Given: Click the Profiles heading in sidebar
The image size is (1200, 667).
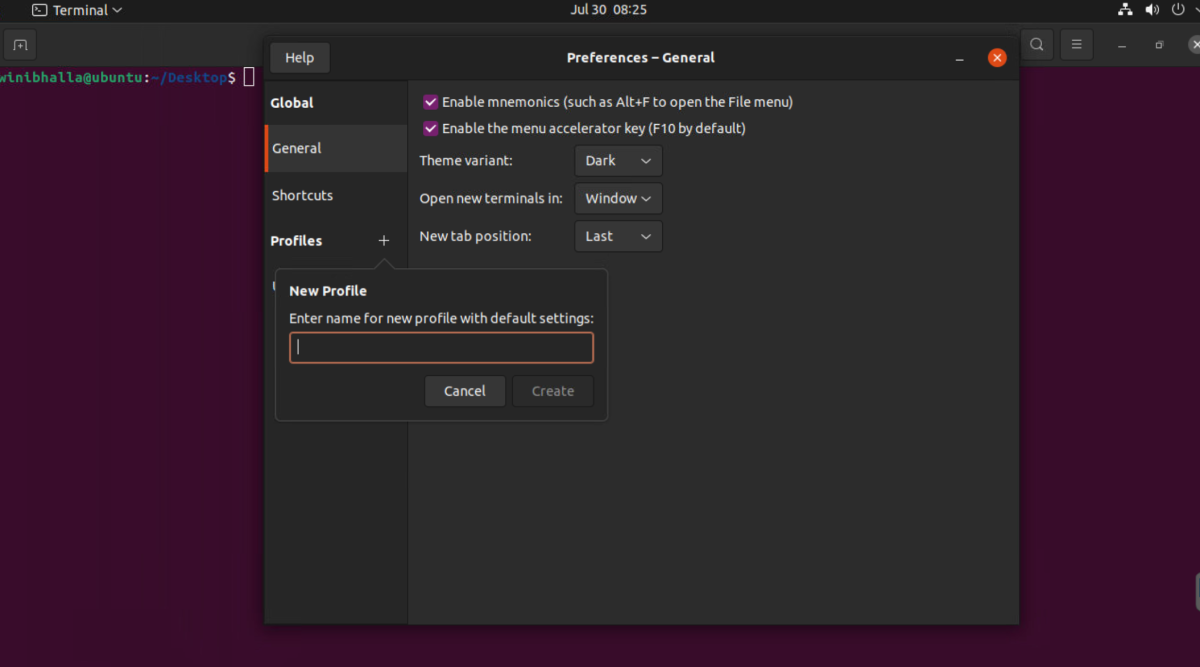Looking at the screenshot, I should pyautogui.click(x=296, y=241).
